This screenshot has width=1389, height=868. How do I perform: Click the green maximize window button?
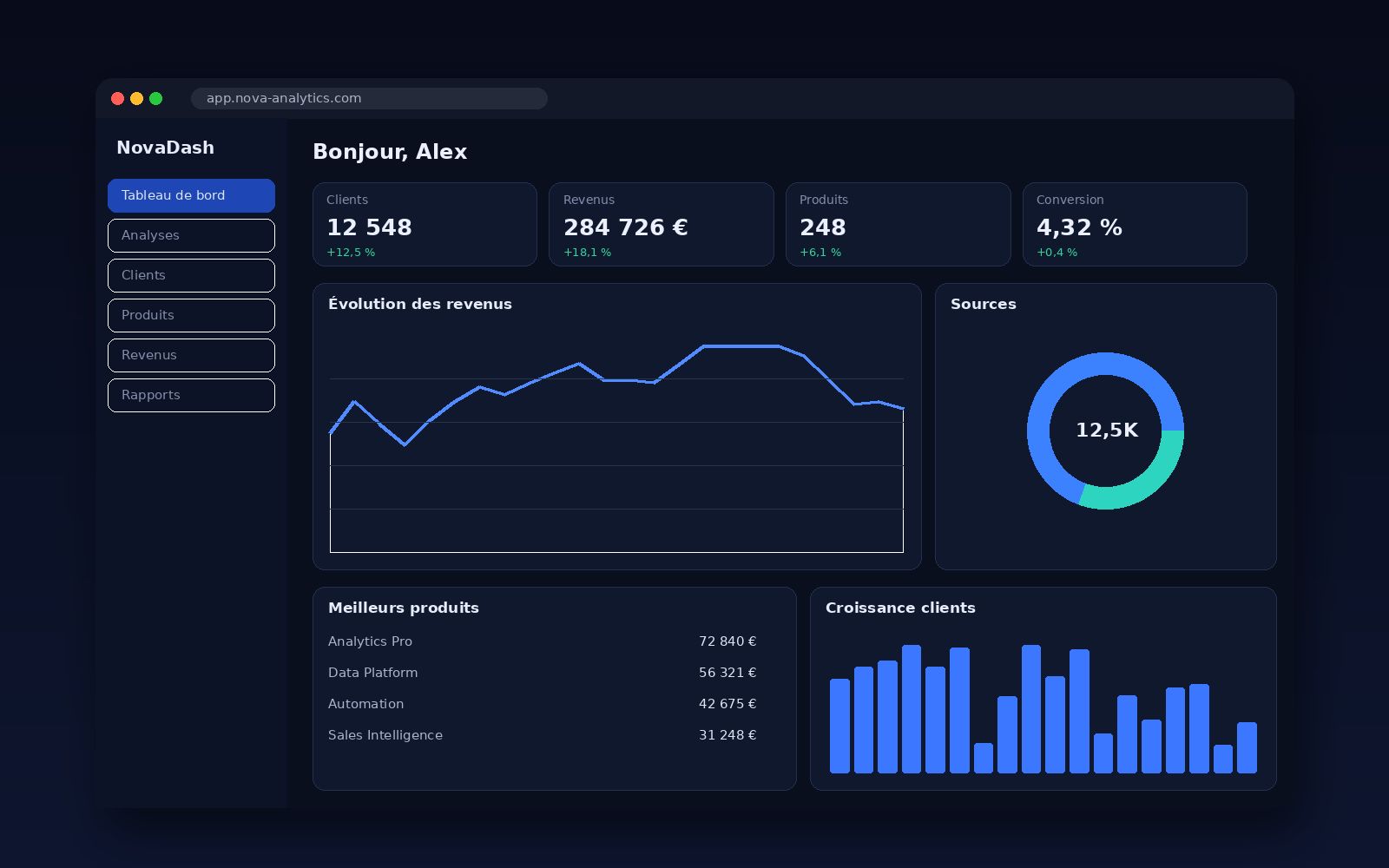pos(156,99)
